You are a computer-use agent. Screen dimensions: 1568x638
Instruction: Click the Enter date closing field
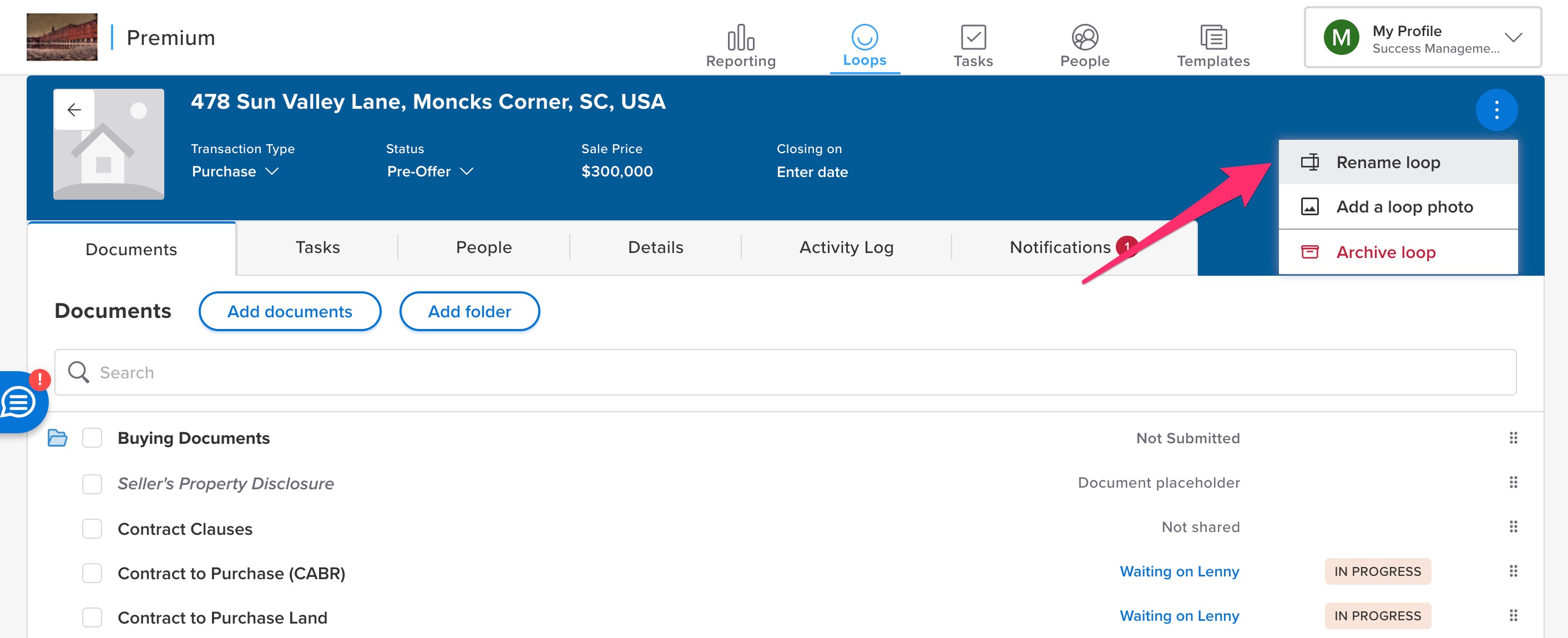point(812,173)
